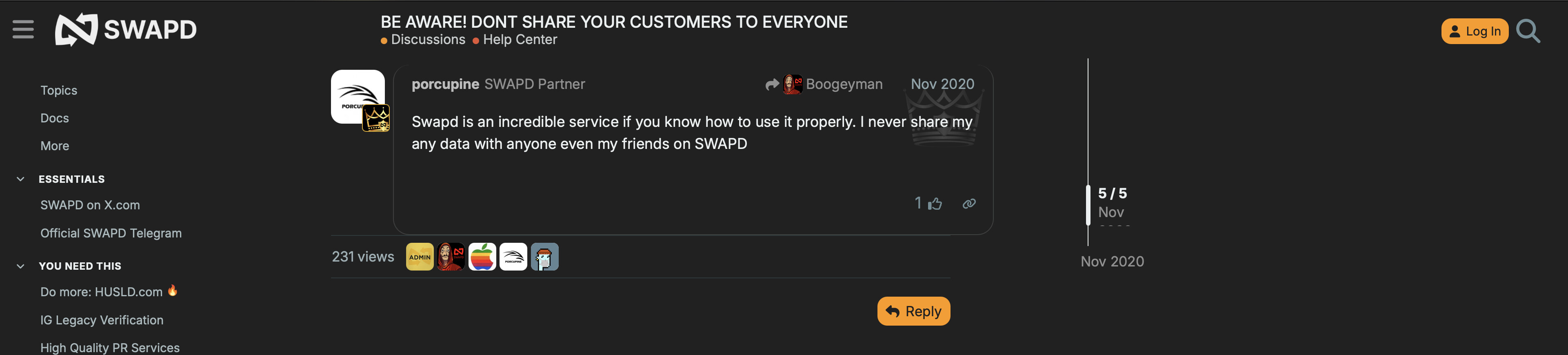Click the SWAPD logo
The height and width of the screenshot is (355, 1568).
pyautogui.click(x=126, y=29)
